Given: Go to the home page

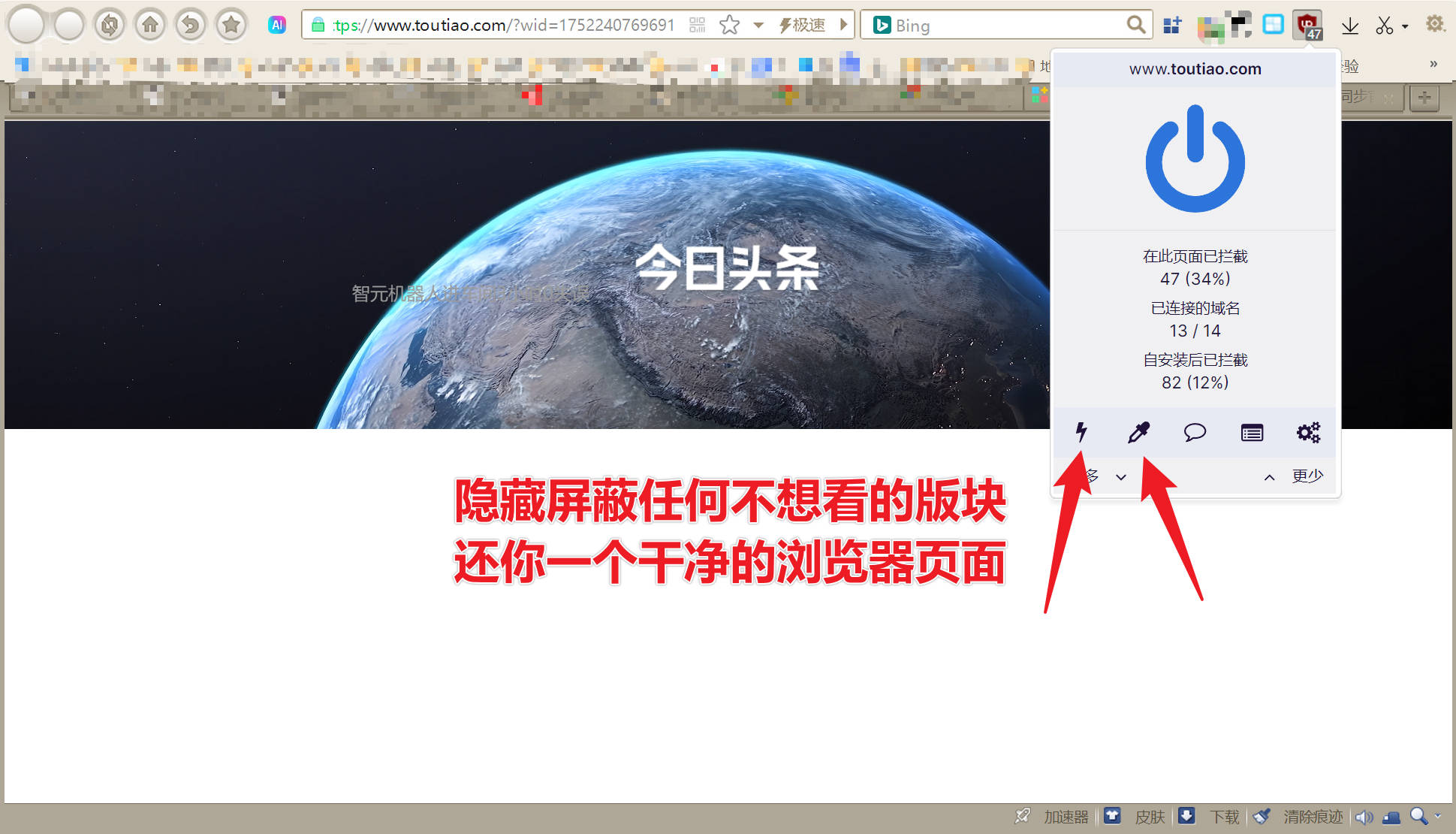Looking at the screenshot, I should [x=150, y=26].
